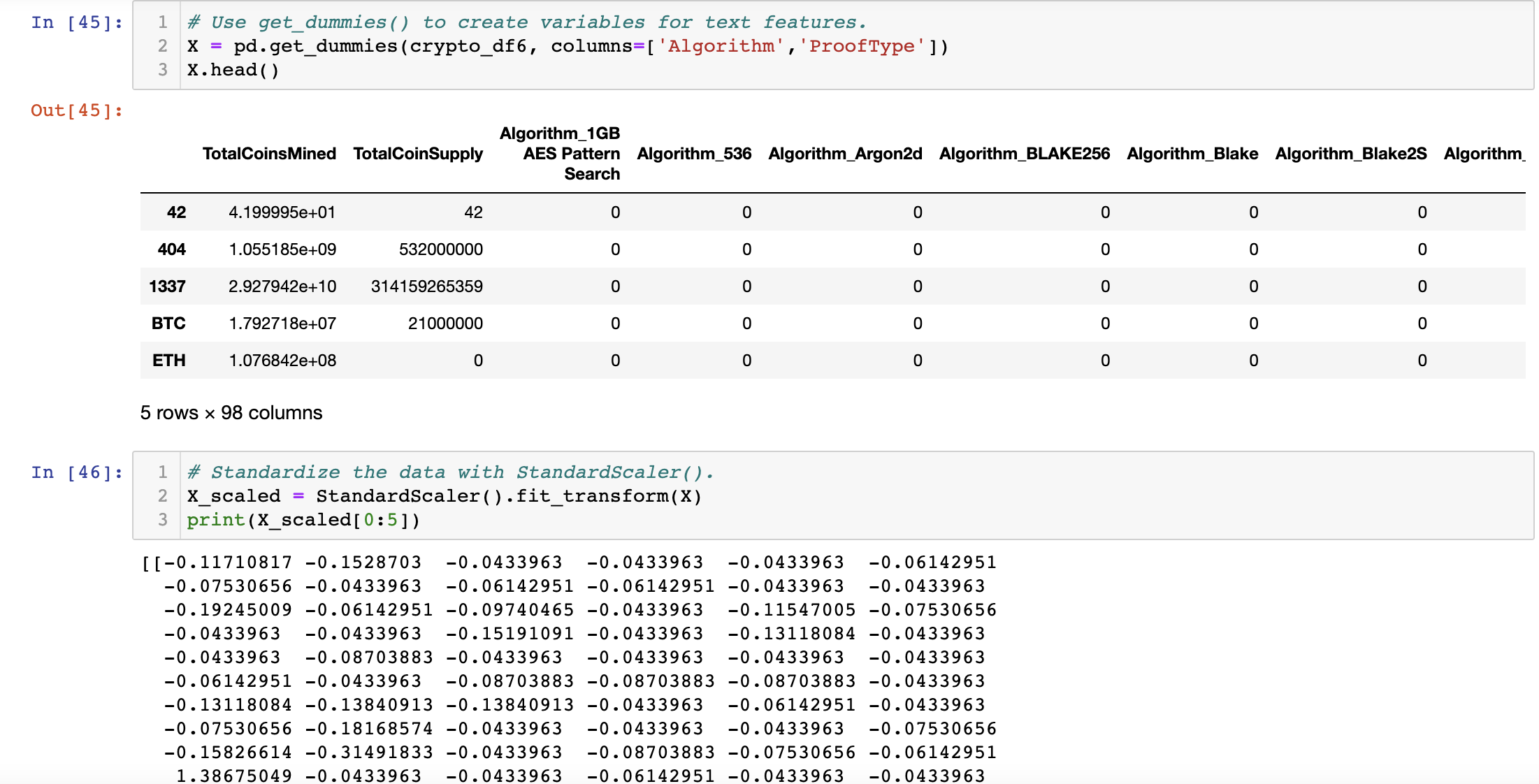
Task: Click the value 2.927942e+10 in row 1337
Action: (282, 286)
